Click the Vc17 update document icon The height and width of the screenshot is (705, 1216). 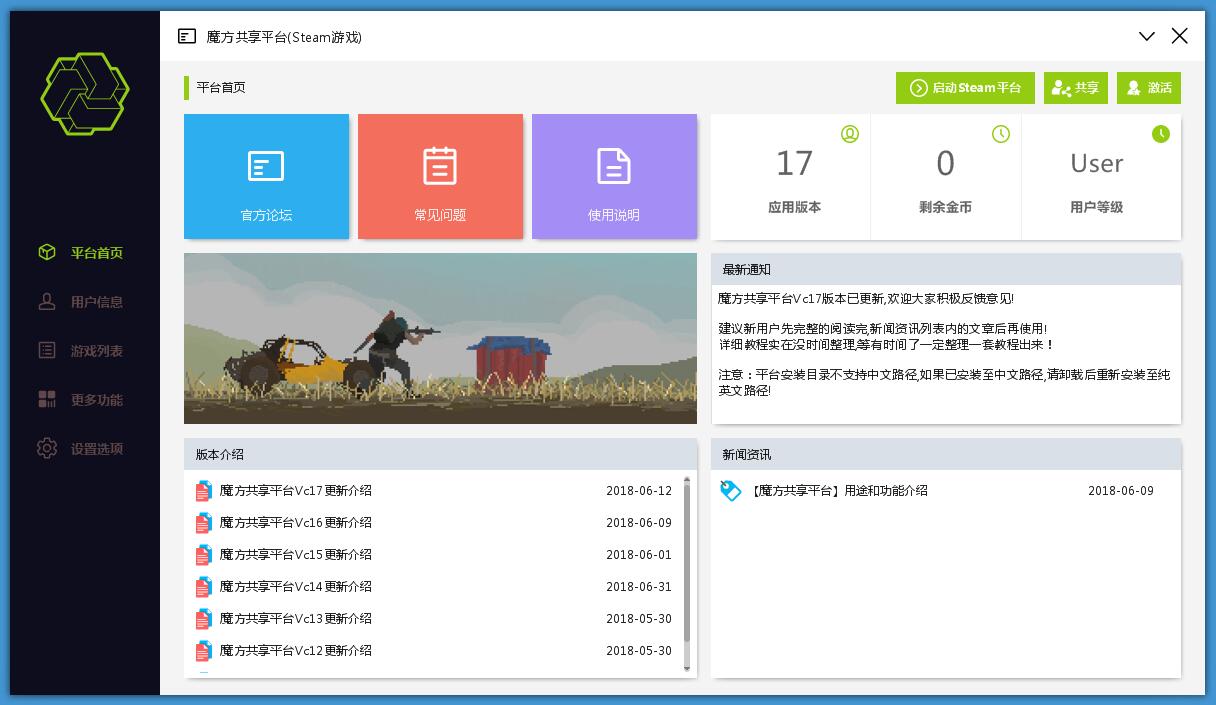[204, 491]
